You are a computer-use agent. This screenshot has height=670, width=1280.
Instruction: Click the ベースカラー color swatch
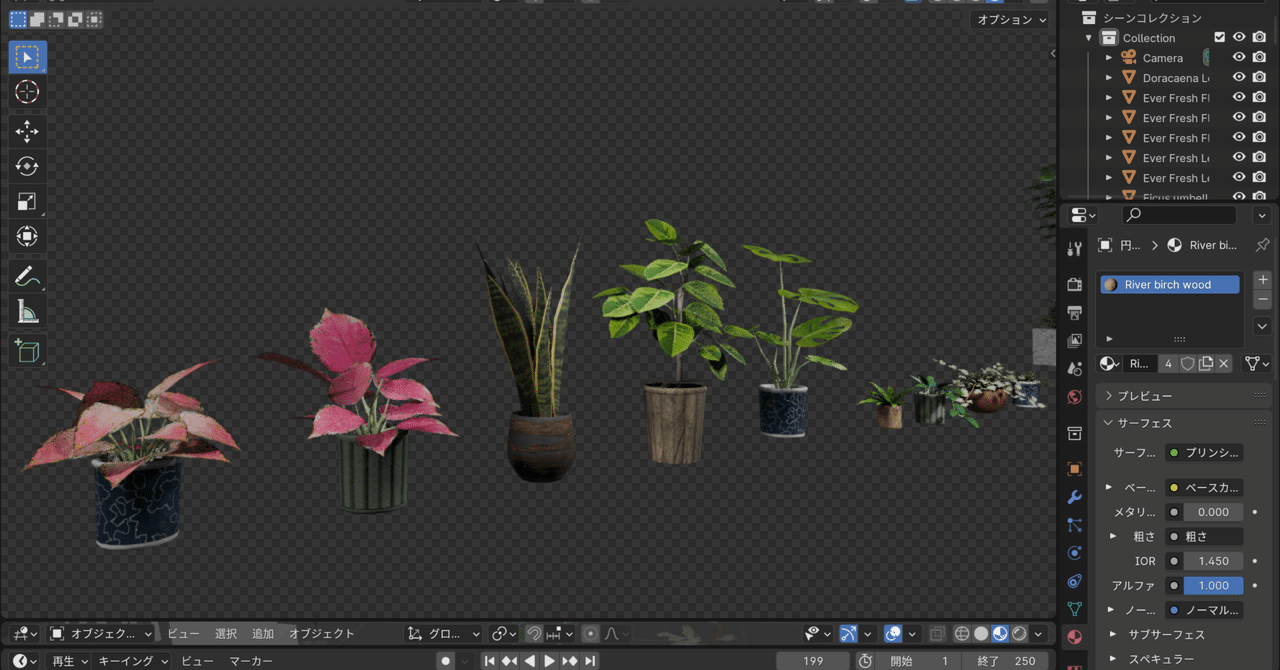(1204, 487)
